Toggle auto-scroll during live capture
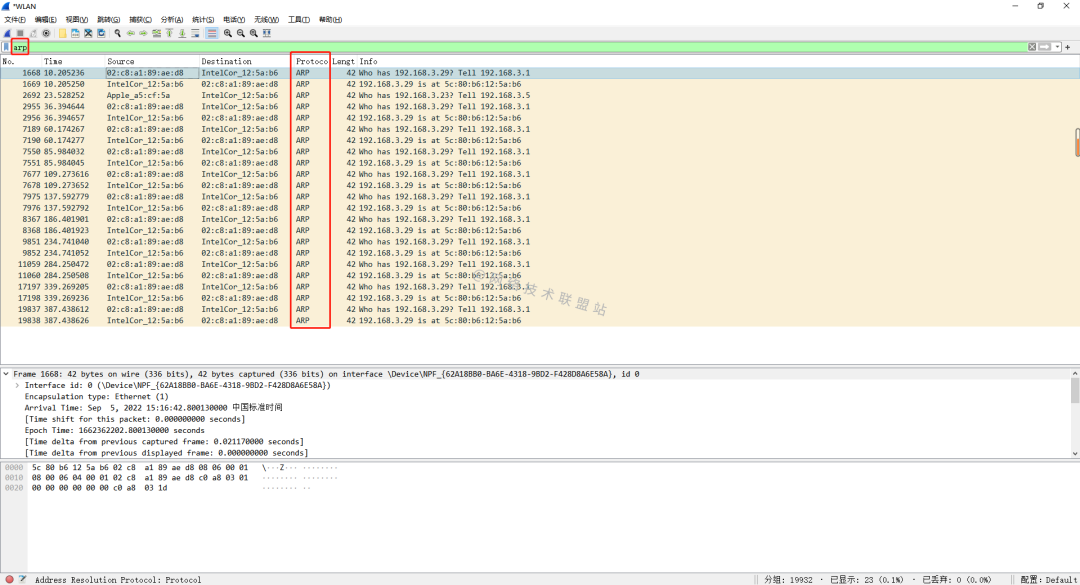The image size is (1080, 585). (x=195, y=33)
